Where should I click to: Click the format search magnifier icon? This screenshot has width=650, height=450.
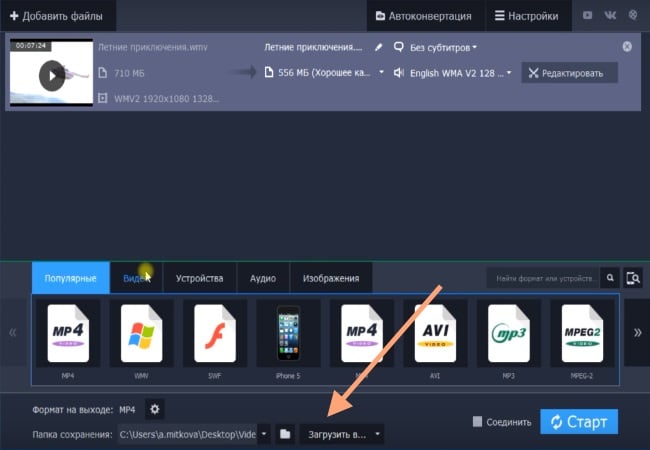coord(610,278)
